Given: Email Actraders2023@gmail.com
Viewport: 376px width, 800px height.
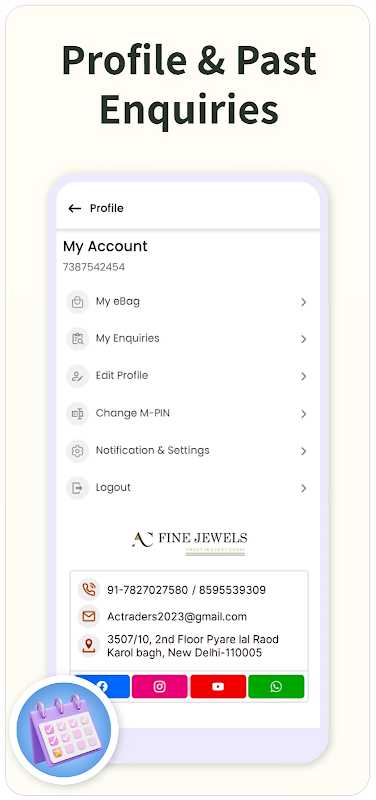Looking at the screenshot, I should click(177, 616).
